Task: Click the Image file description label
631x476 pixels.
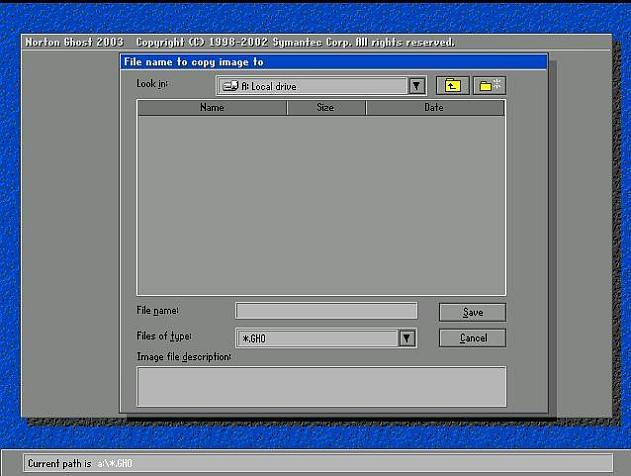Action: coord(184,357)
